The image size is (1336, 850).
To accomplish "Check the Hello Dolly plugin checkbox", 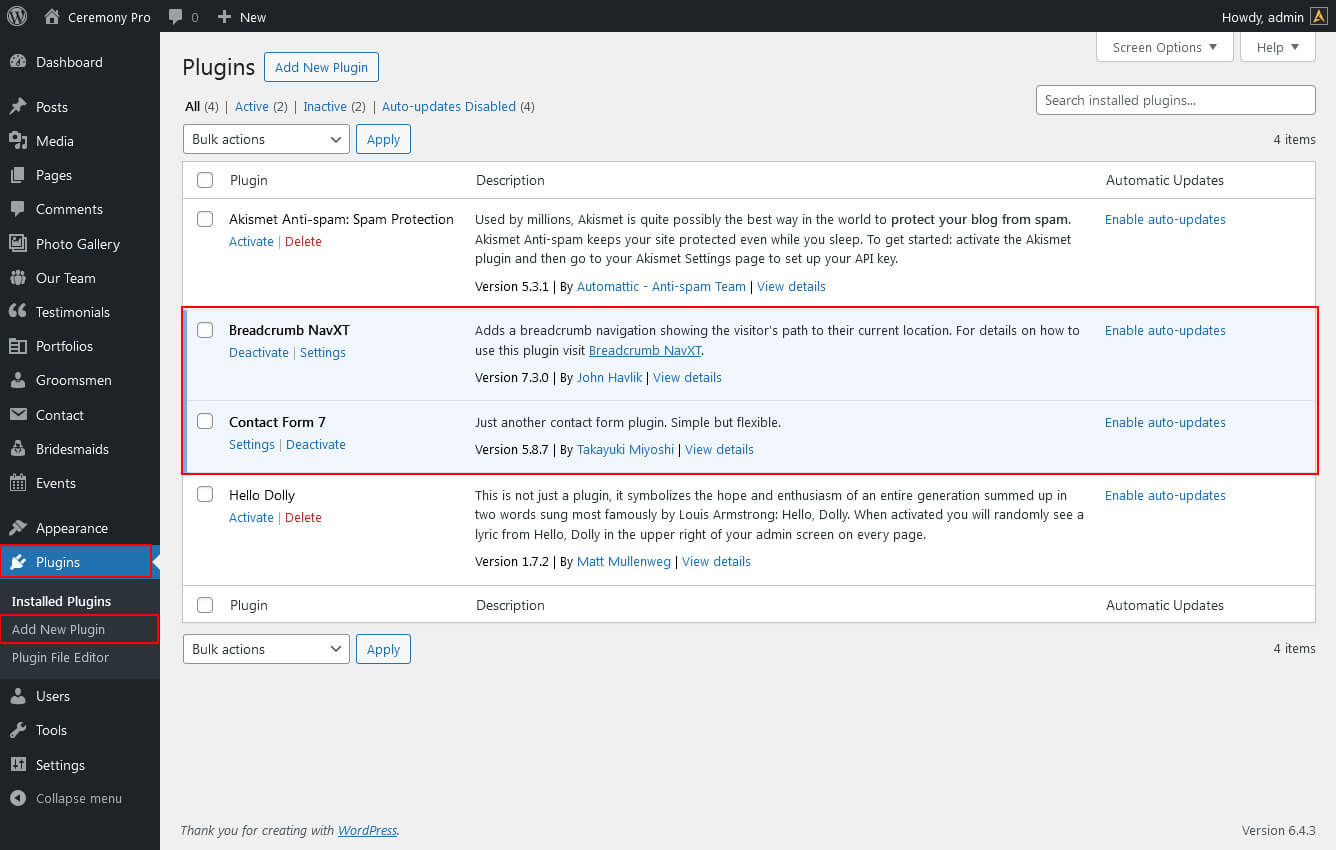I will (205, 494).
